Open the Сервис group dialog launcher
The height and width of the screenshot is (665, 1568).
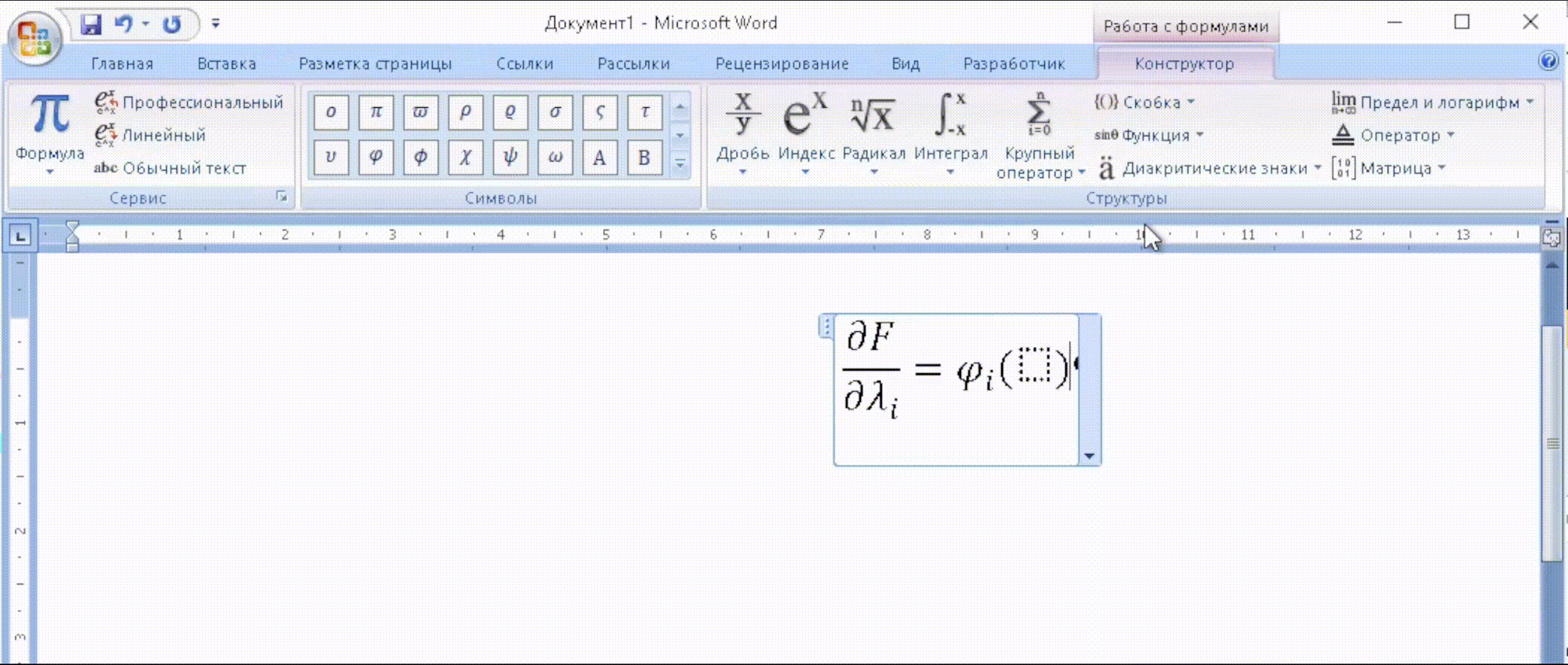(x=282, y=198)
